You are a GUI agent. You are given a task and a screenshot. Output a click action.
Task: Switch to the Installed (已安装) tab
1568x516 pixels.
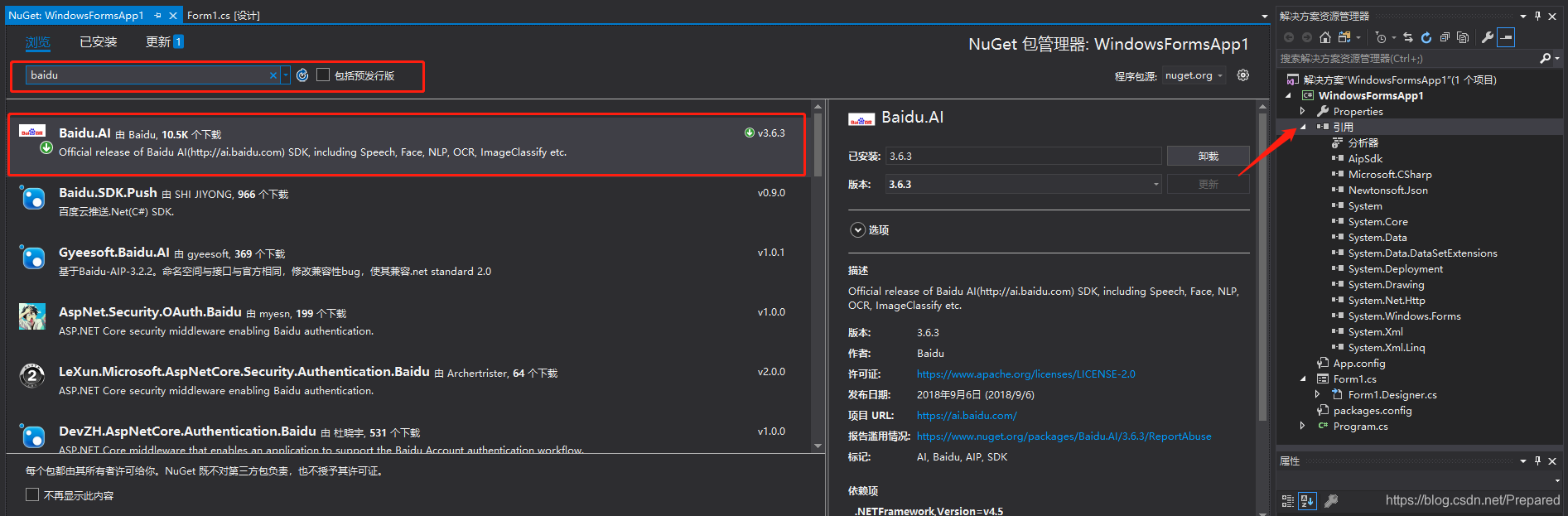(99, 42)
